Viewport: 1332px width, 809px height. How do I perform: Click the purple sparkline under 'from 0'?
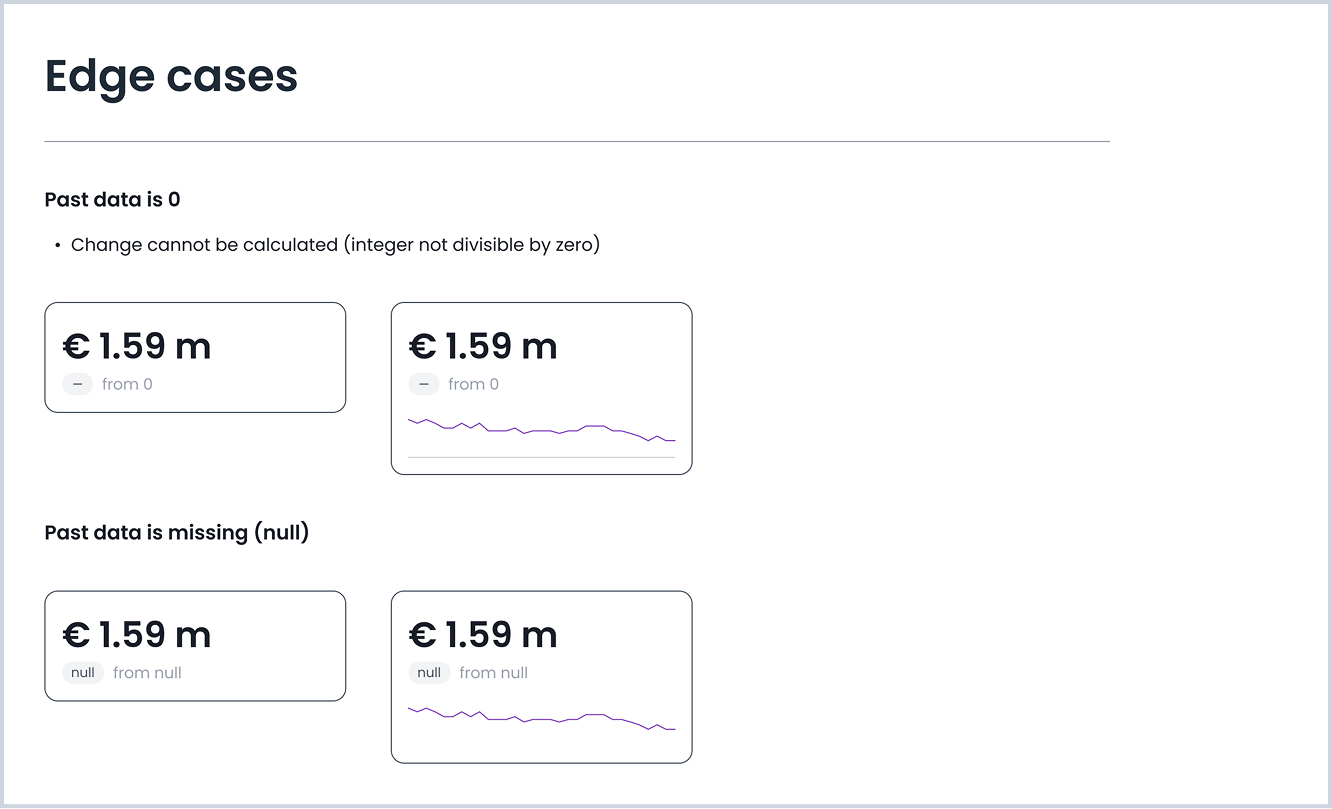coord(541,431)
